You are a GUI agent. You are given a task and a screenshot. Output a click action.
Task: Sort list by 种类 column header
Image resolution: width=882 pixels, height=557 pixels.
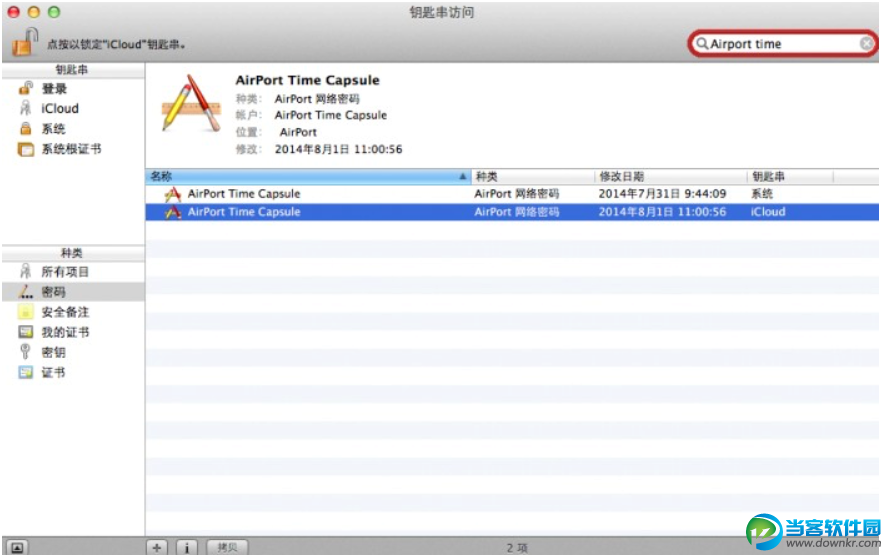(532, 177)
